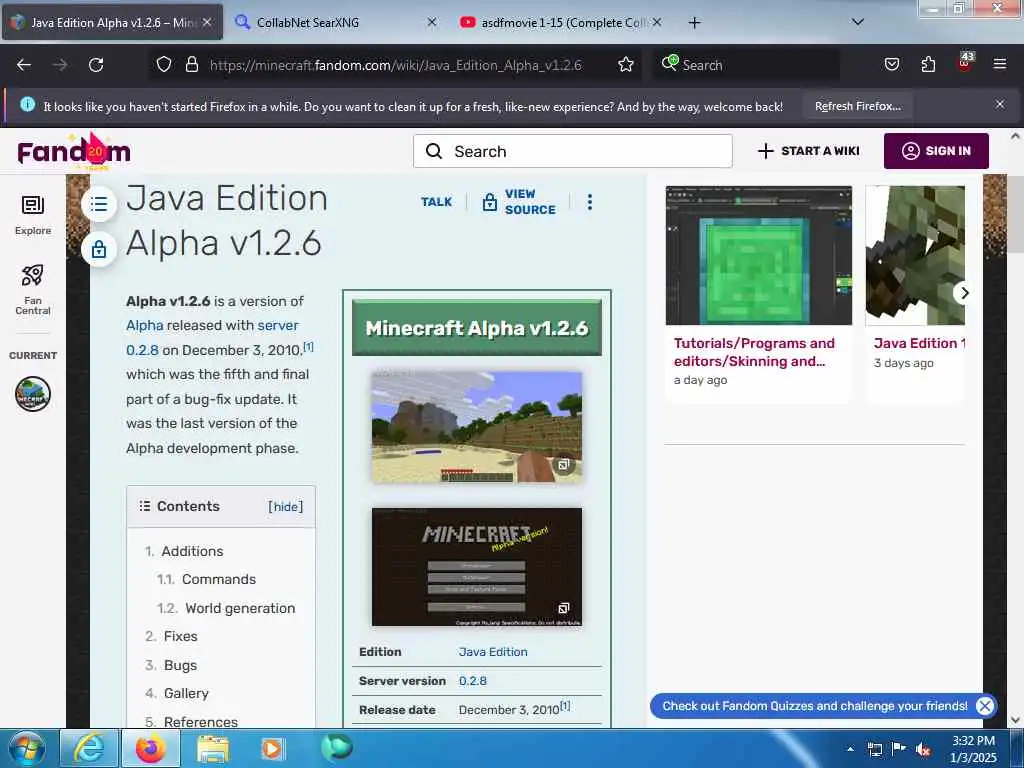Close the Java Edition Alpha v1.2.6 tab
This screenshot has width=1024, height=768.
pyautogui.click(x=207, y=22)
